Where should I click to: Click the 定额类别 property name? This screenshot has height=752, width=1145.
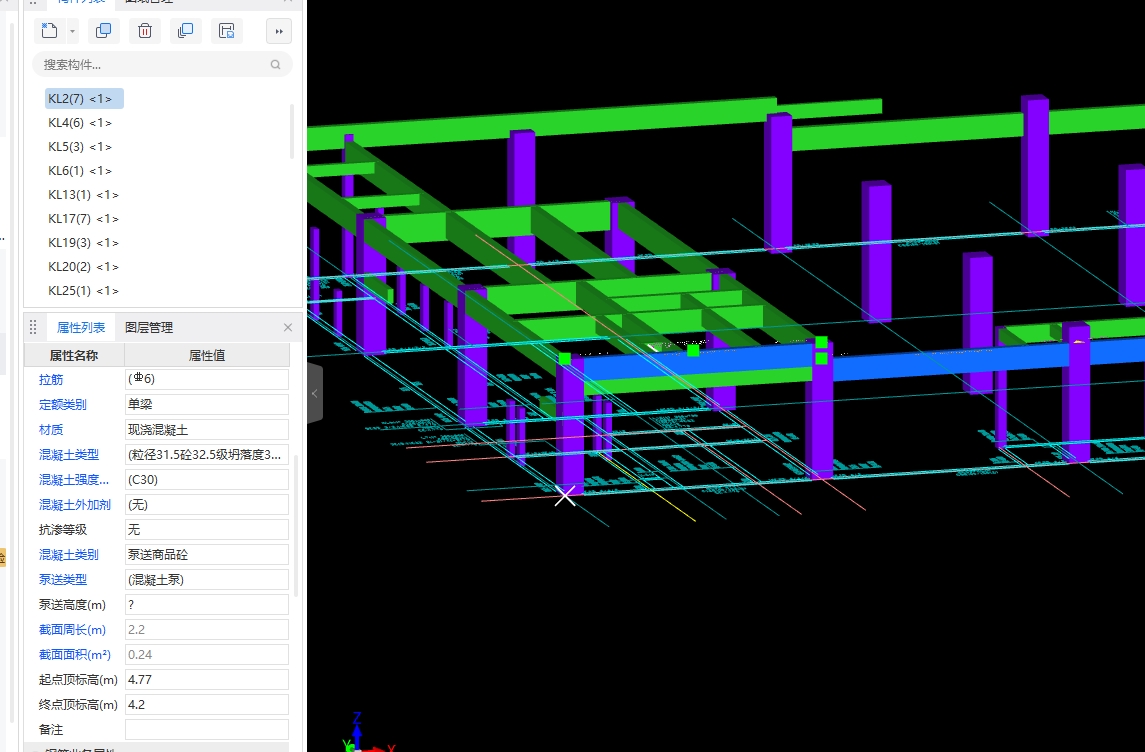(63, 404)
